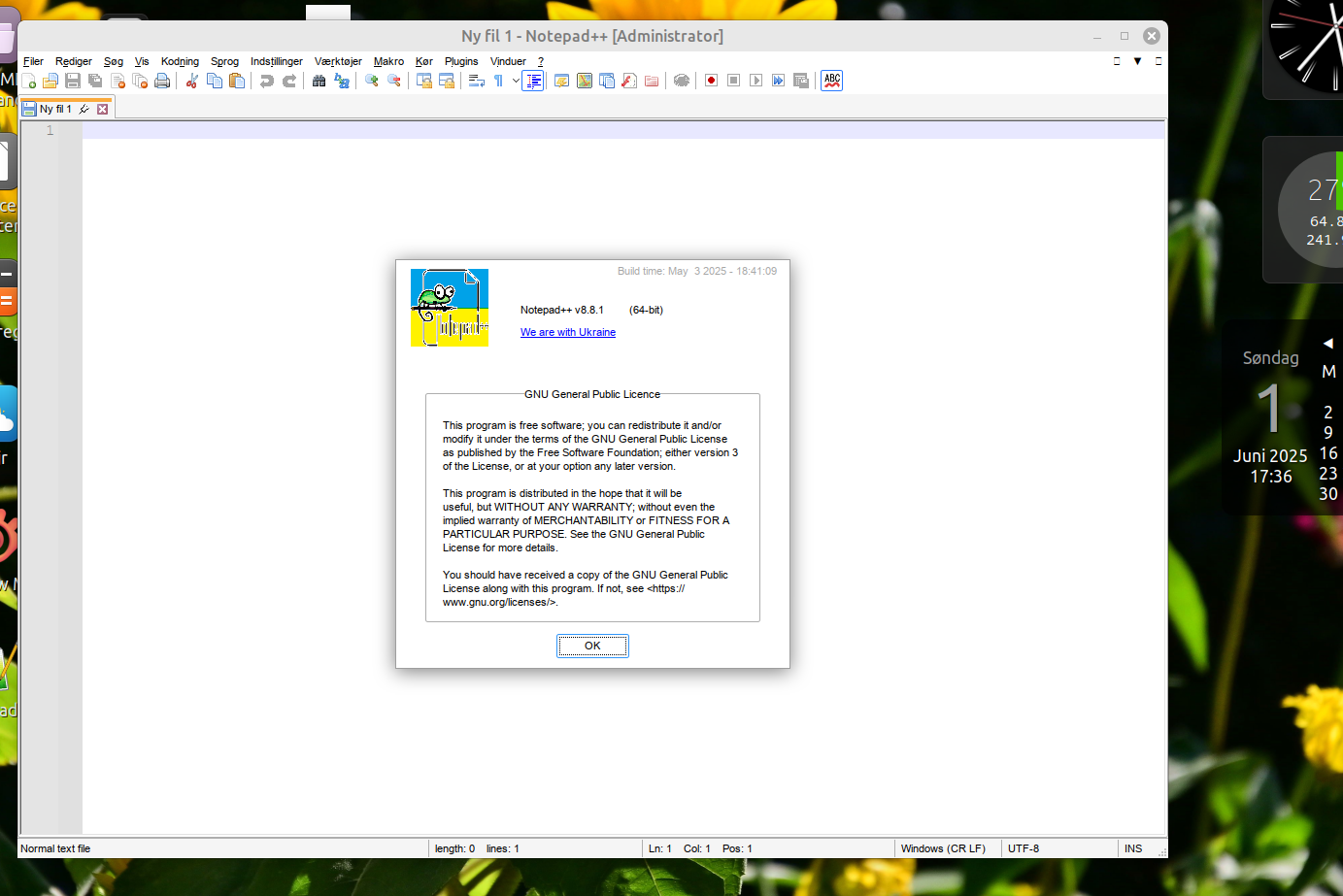The height and width of the screenshot is (896, 1343).
Task: Open the Filer menu
Action: pyautogui.click(x=33, y=61)
